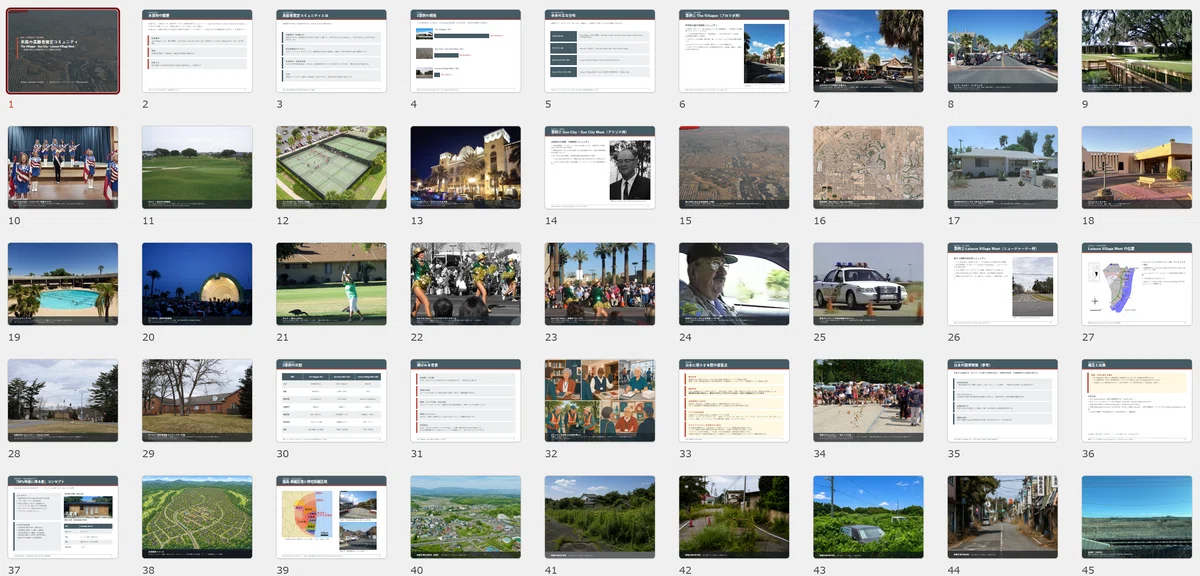Image resolution: width=1200 pixels, height=576 pixels.
Task: Open slide 18 adobe-style building photo
Action: pos(1137,167)
